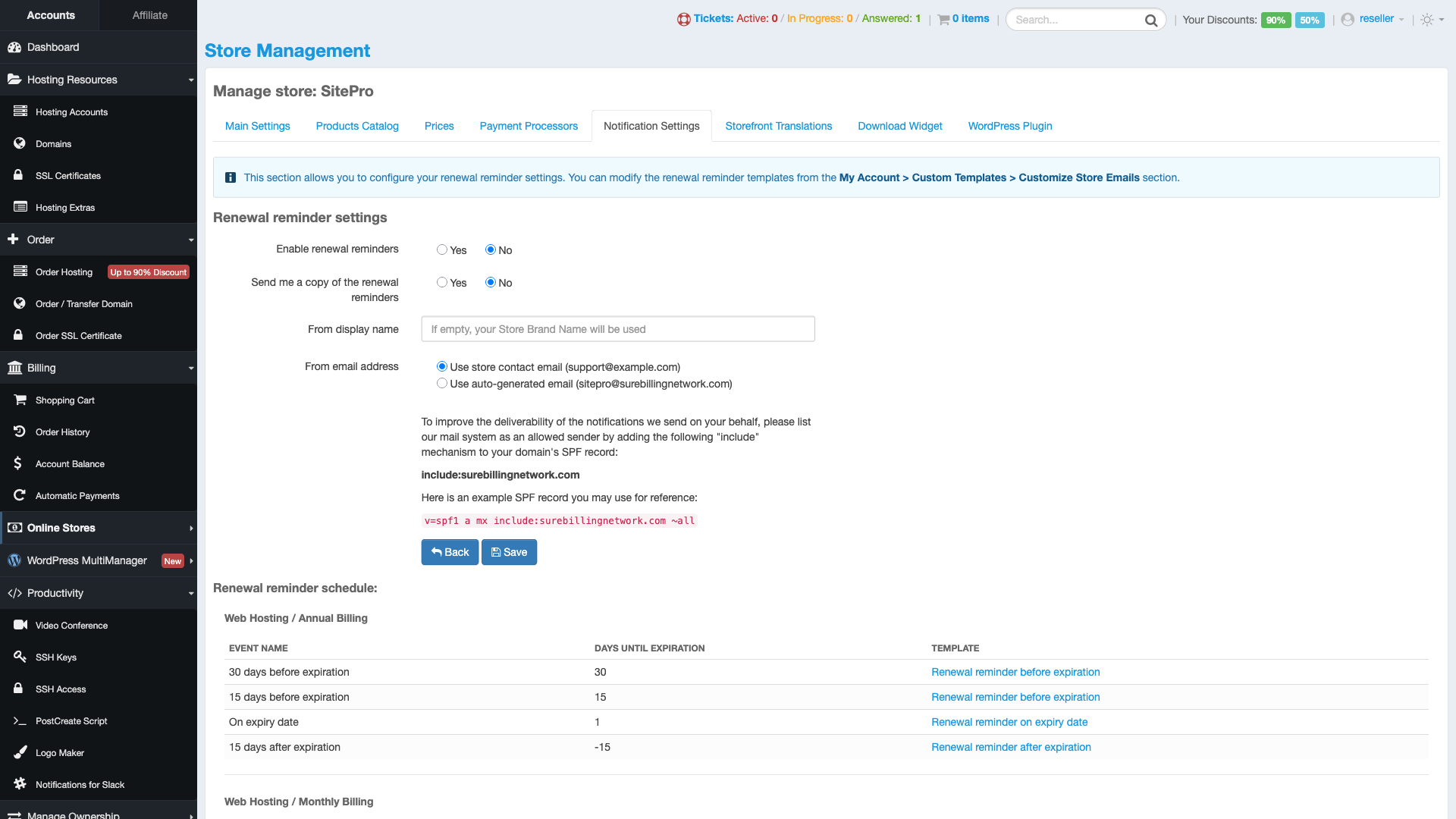This screenshot has height=819, width=1456.
Task: Choose Use auto-generated email option
Action: [x=442, y=384]
